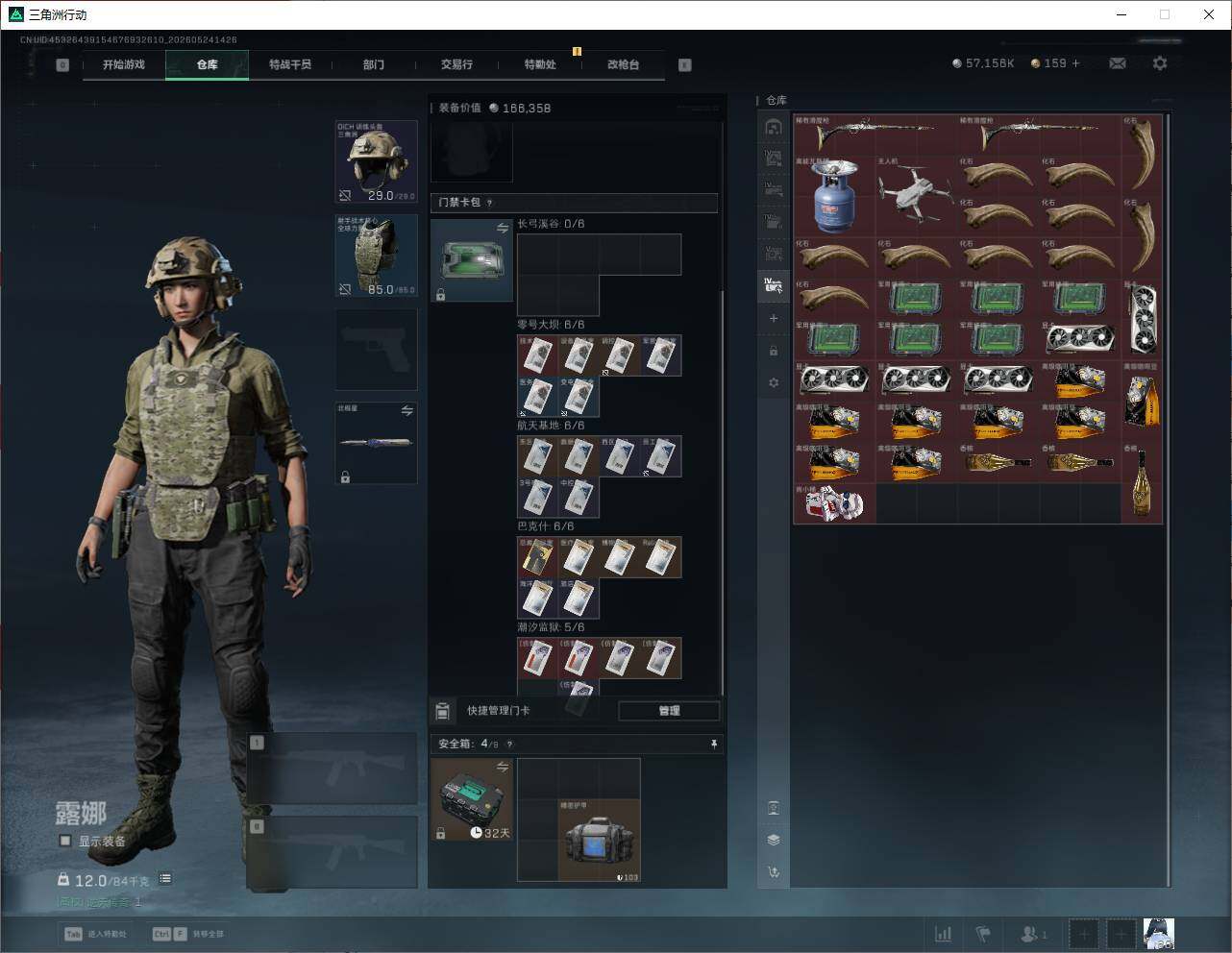The width and height of the screenshot is (1232, 953).
Task: Click the stack layers icon in warehouse sidebar
Action: coord(774,840)
